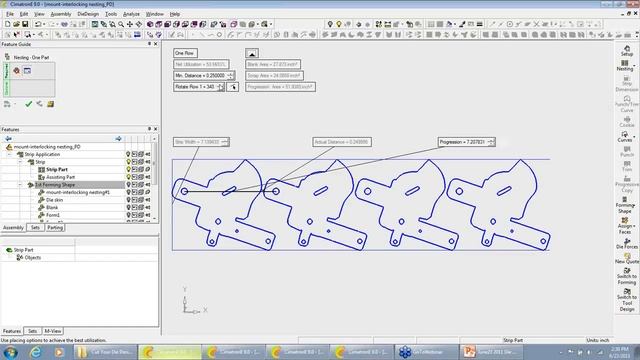The height and width of the screenshot is (360, 640).
Task: Open the Curves dropdown arrow in right sidebar
Action: (634, 137)
